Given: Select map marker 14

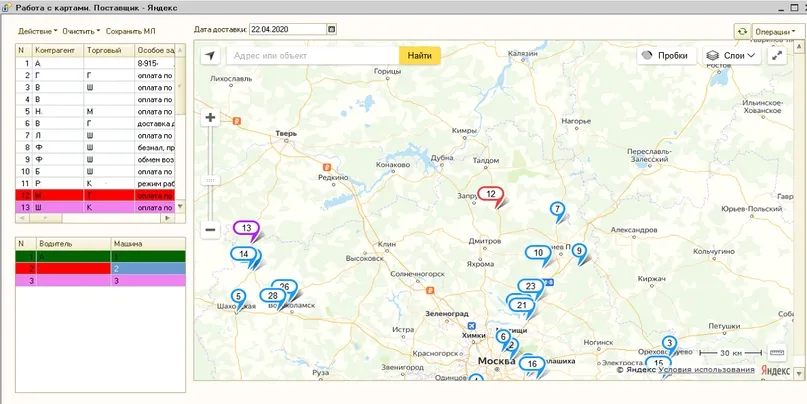Looking at the screenshot, I should 244,255.
